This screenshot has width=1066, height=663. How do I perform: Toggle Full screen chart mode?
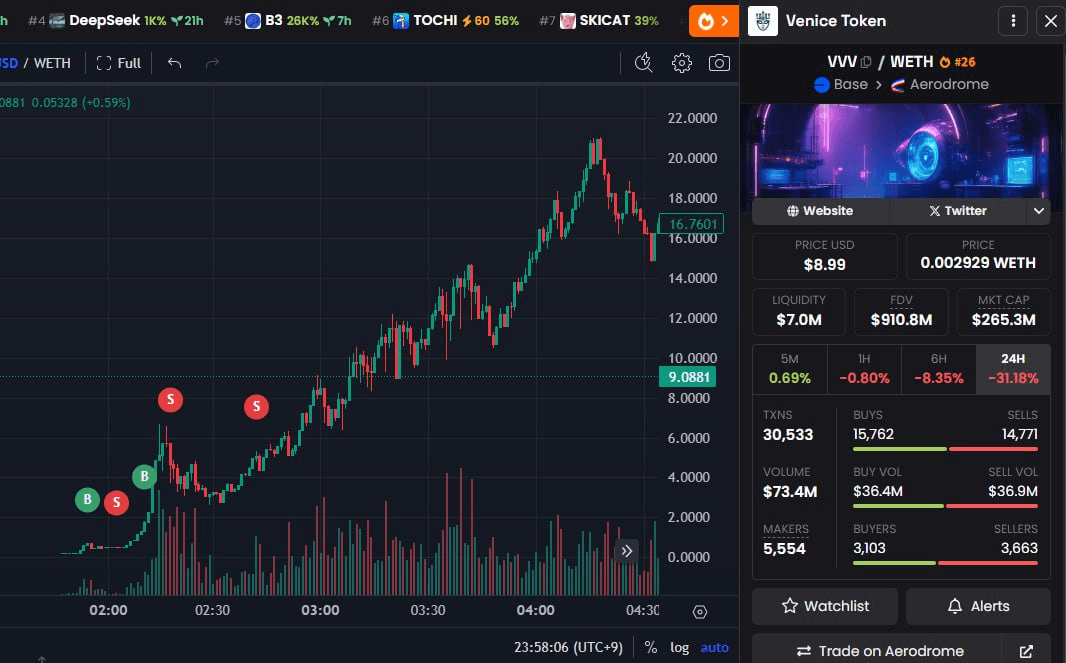[x=119, y=63]
